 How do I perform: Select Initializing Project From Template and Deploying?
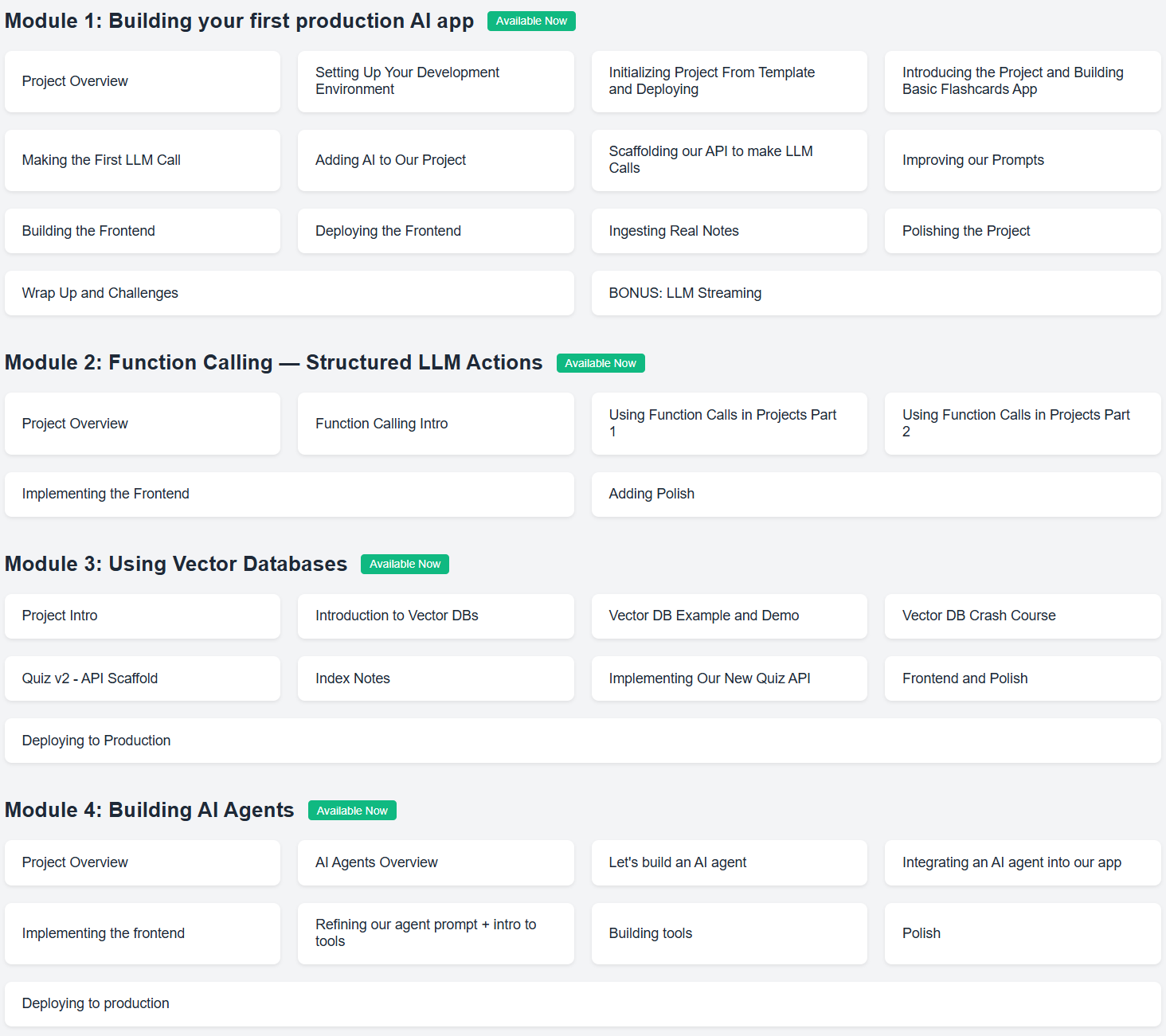[x=730, y=81]
